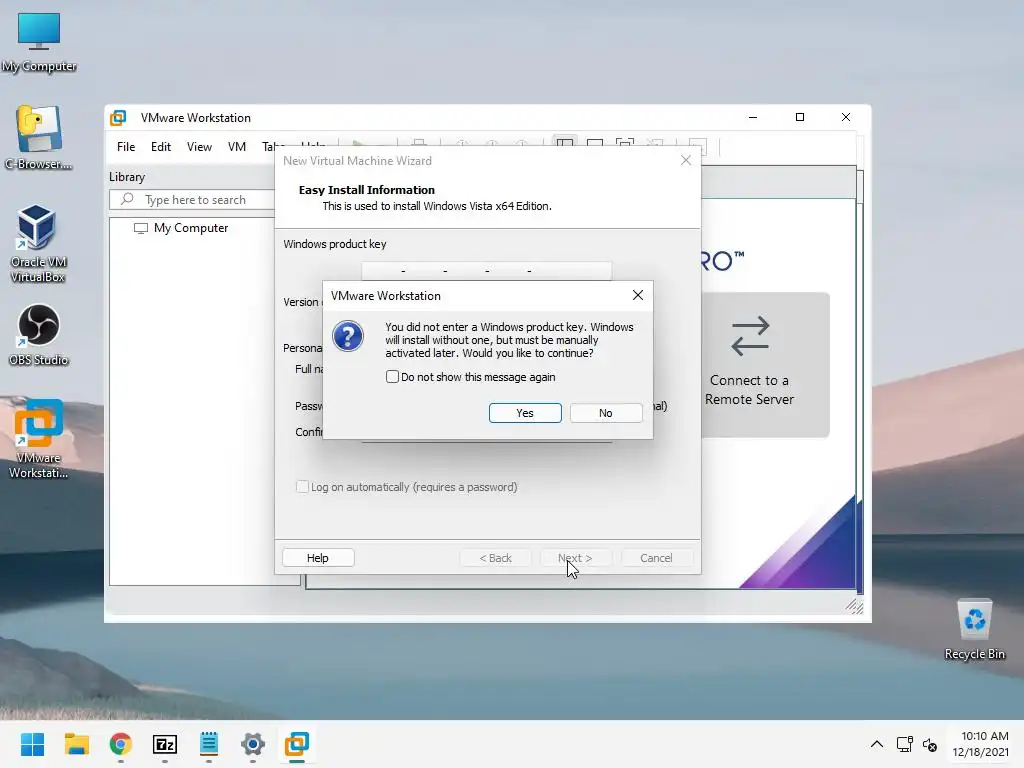The width and height of the screenshot is (1024, 768).
Task: Click the Library search magnifier icon
Action: (x=127, y=199)
